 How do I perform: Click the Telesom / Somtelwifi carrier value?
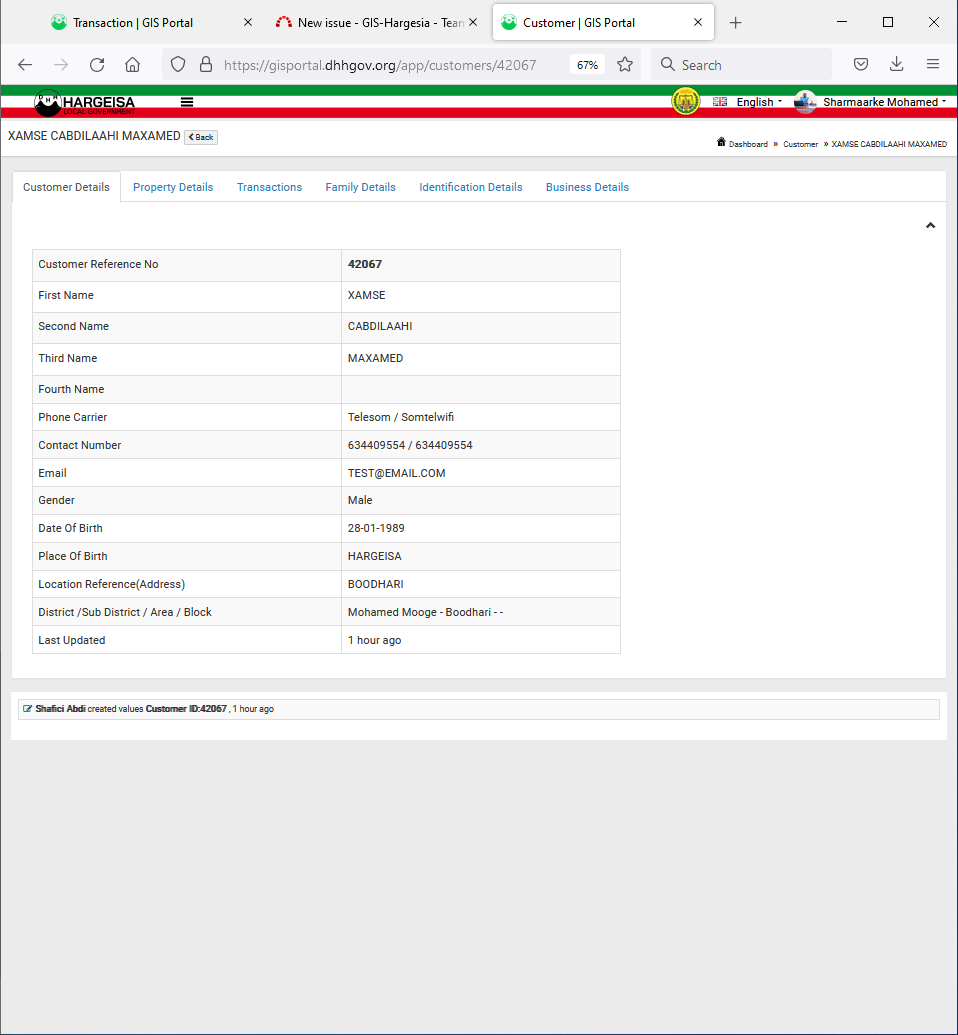tap(401, 417)
